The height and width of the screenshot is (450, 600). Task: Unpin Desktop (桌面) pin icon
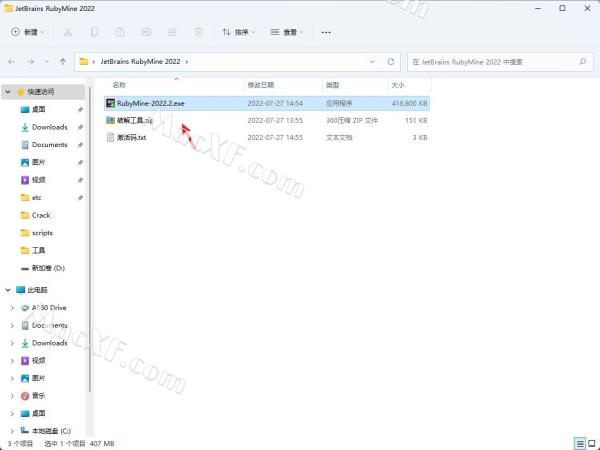(x=80, y=110)
